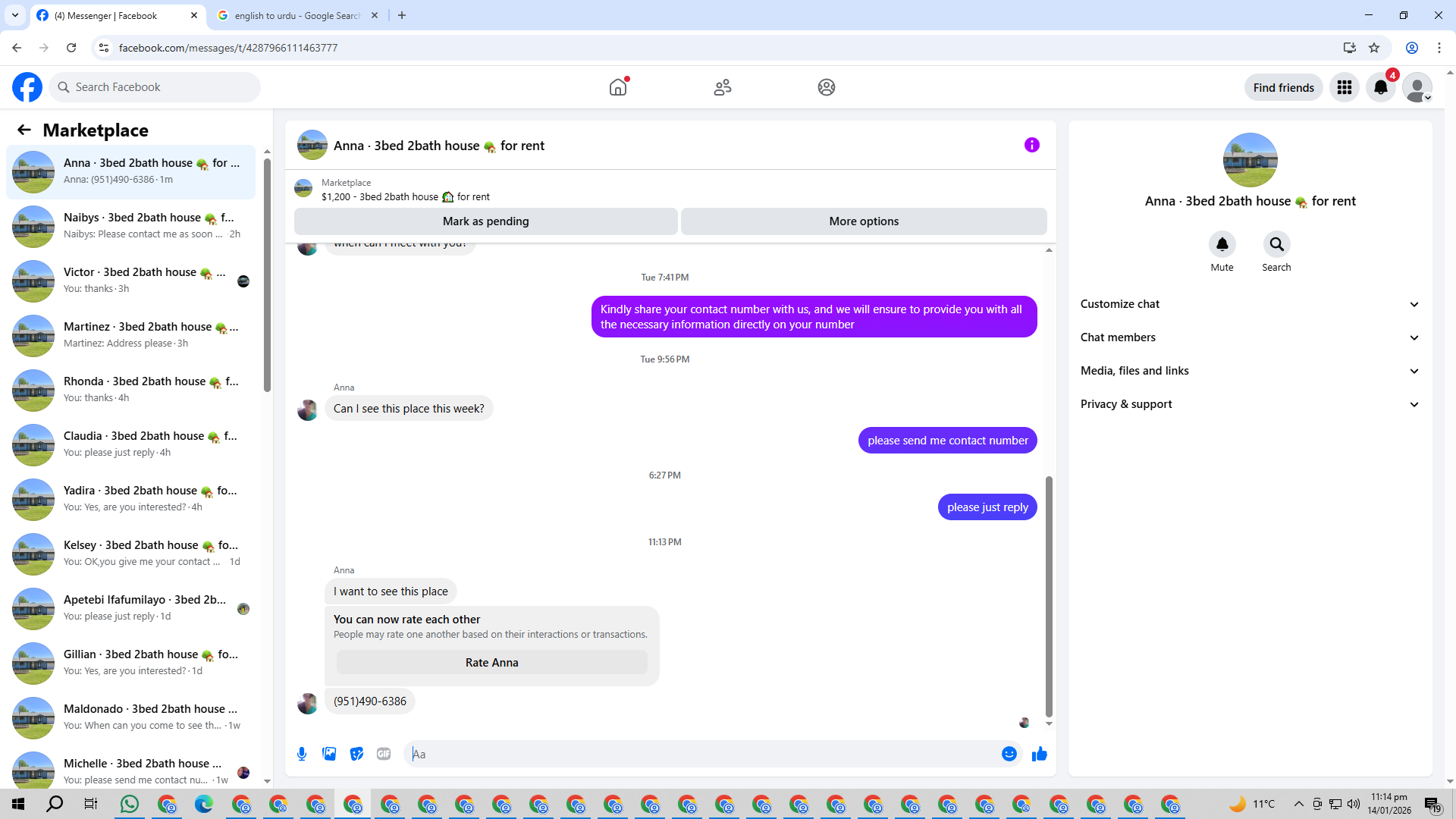
Task: Click the message text input field
Action: (x=701, y=754)
